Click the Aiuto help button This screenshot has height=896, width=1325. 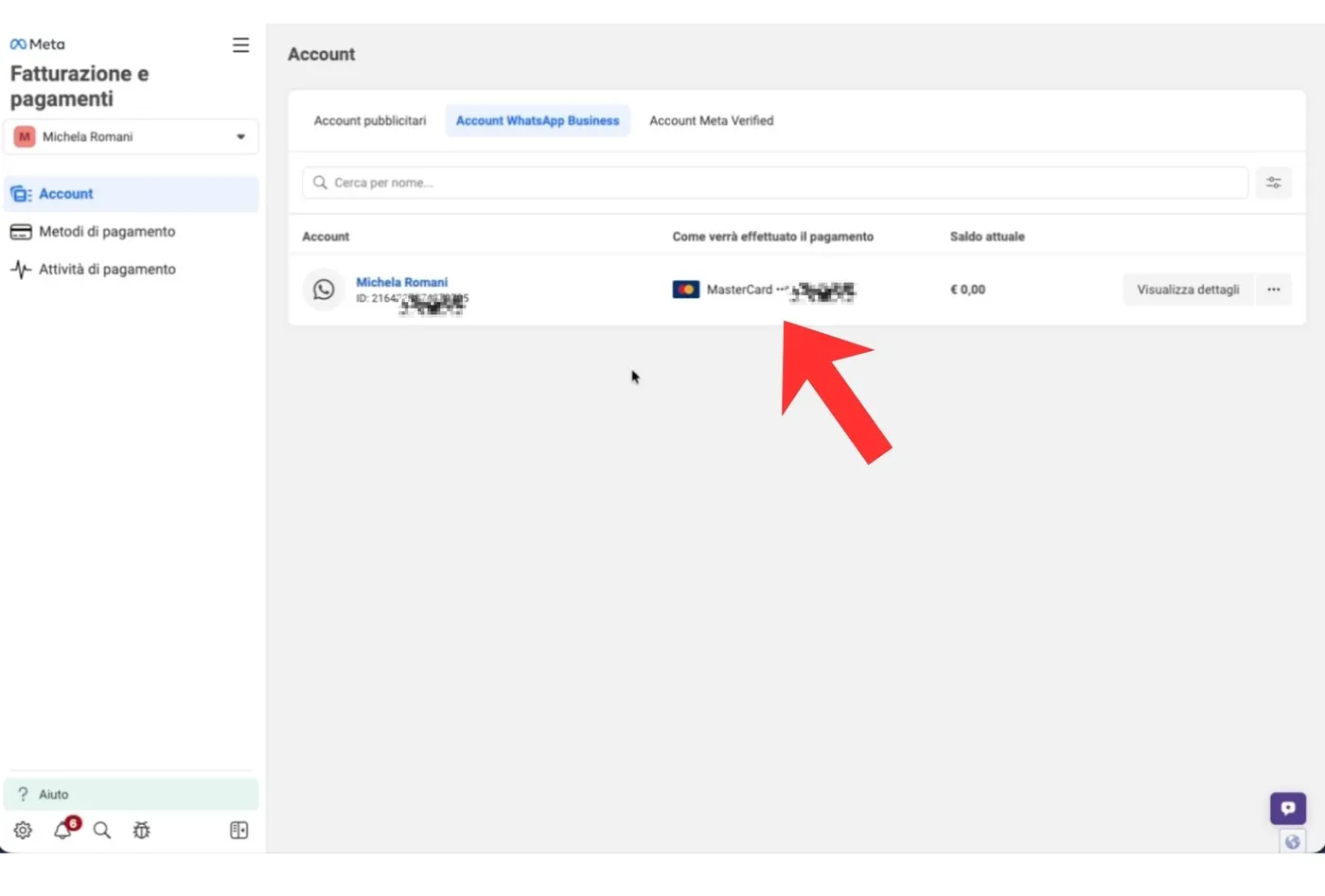coord(131,794)
